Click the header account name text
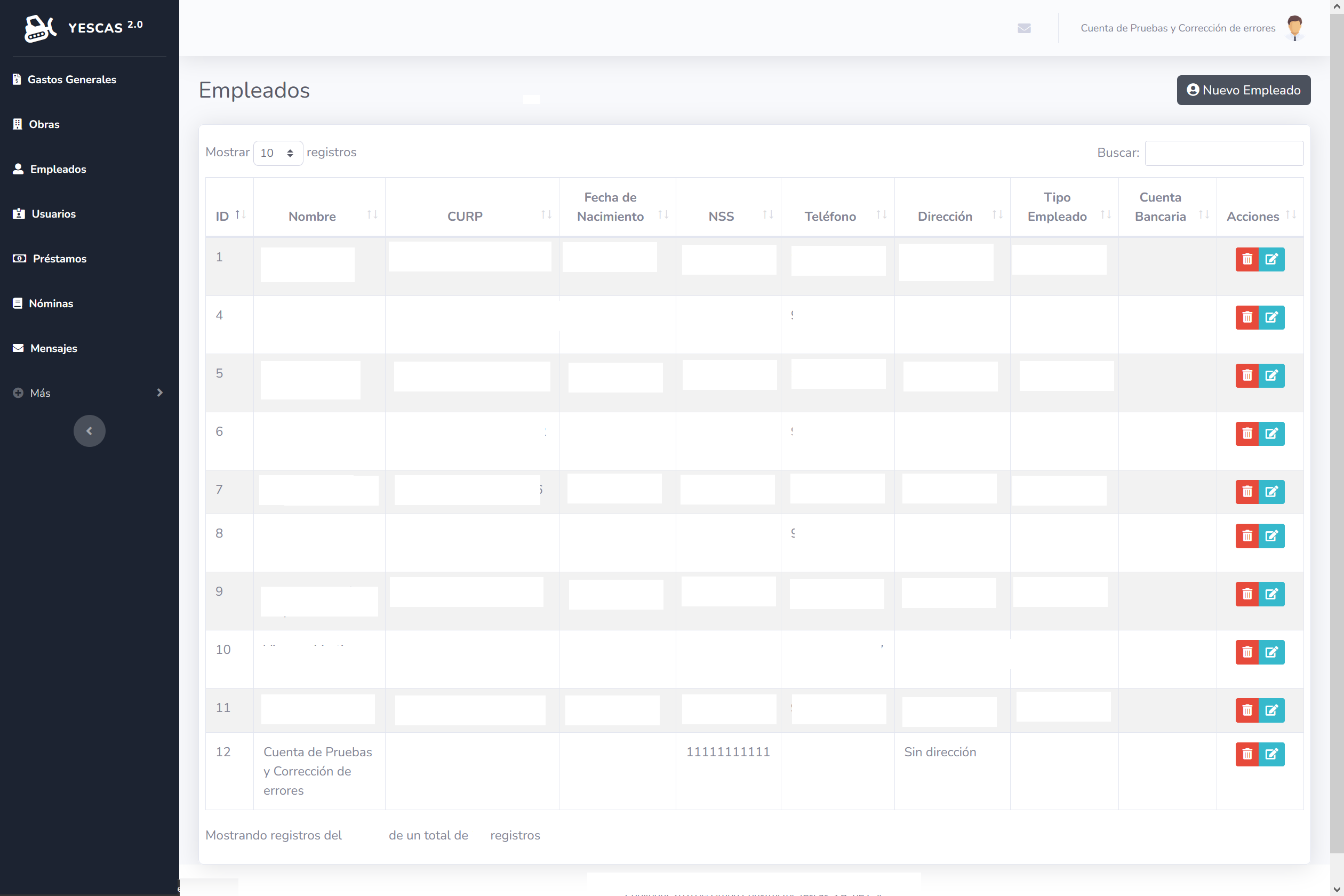Image resolution: width=1344 pixels, height=896 pixels. click(1178, 28)
